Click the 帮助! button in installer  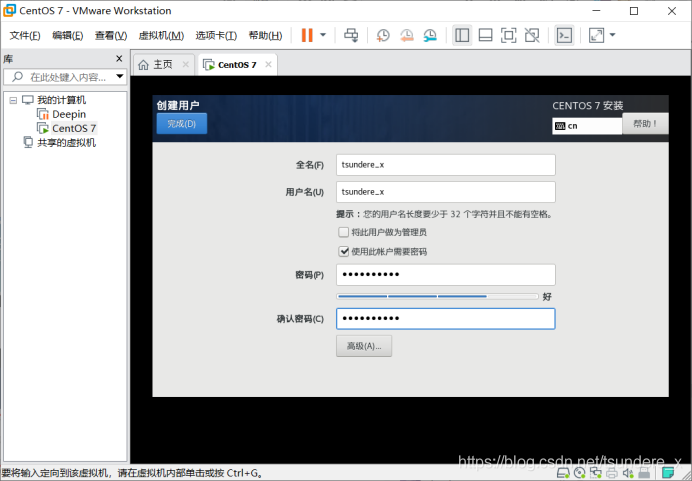coord(645,124)
